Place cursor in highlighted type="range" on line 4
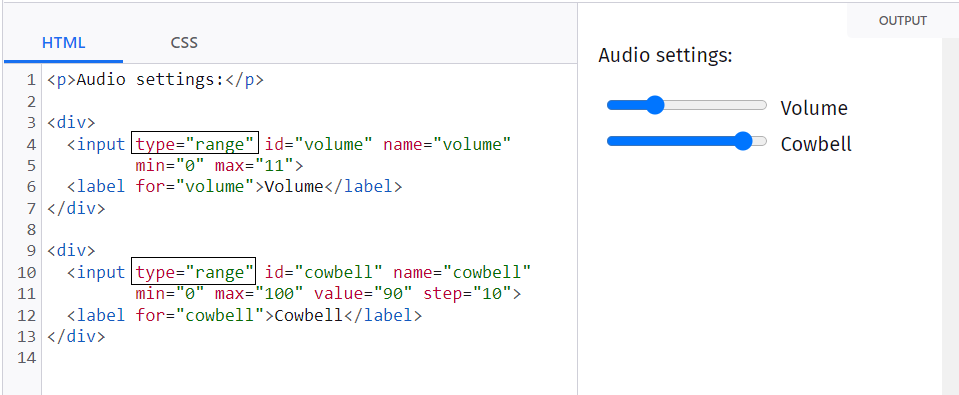The image size is (959, 395). pos(195,145)
